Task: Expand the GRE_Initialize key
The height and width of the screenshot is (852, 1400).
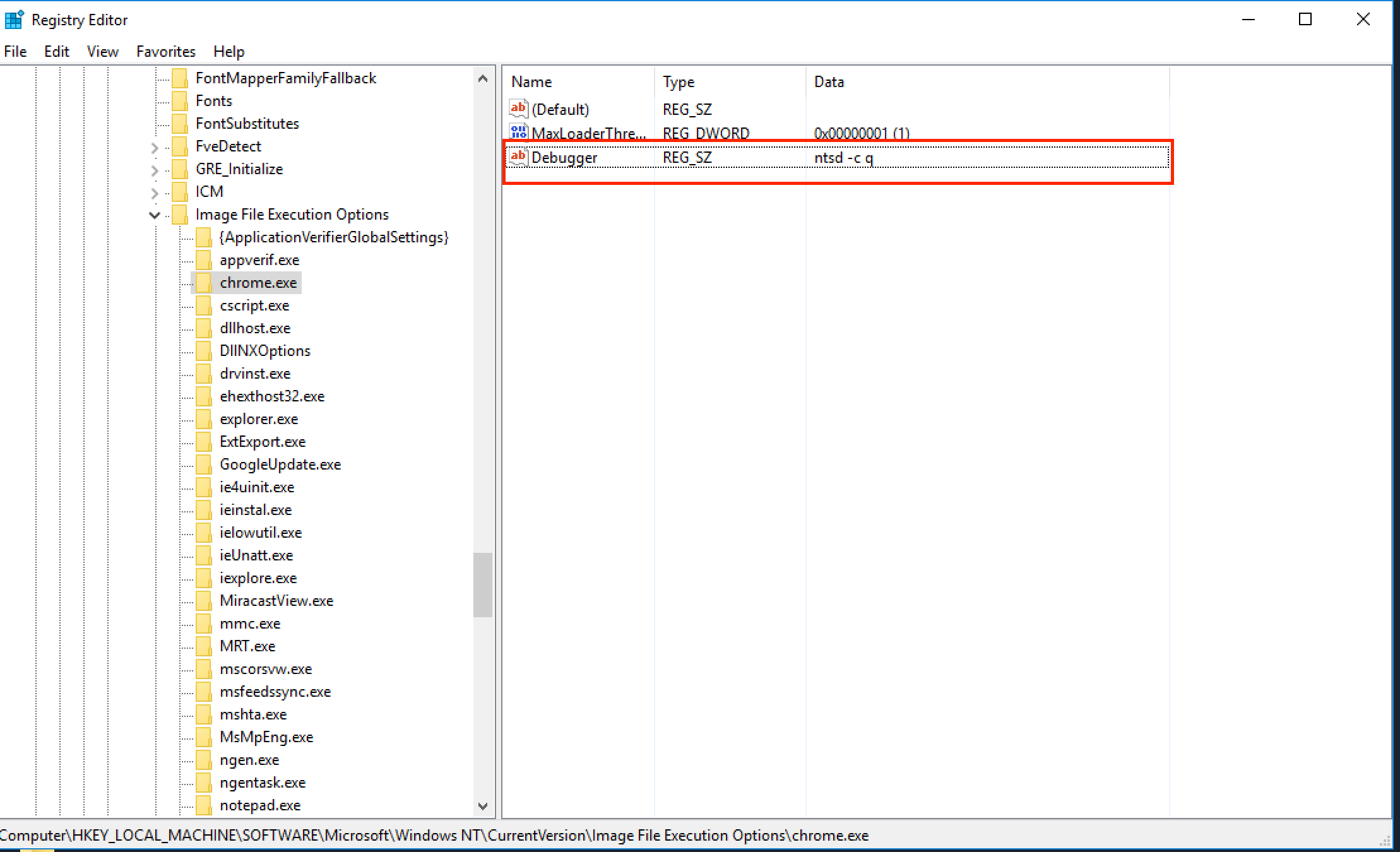Action: tap(155, 170)
